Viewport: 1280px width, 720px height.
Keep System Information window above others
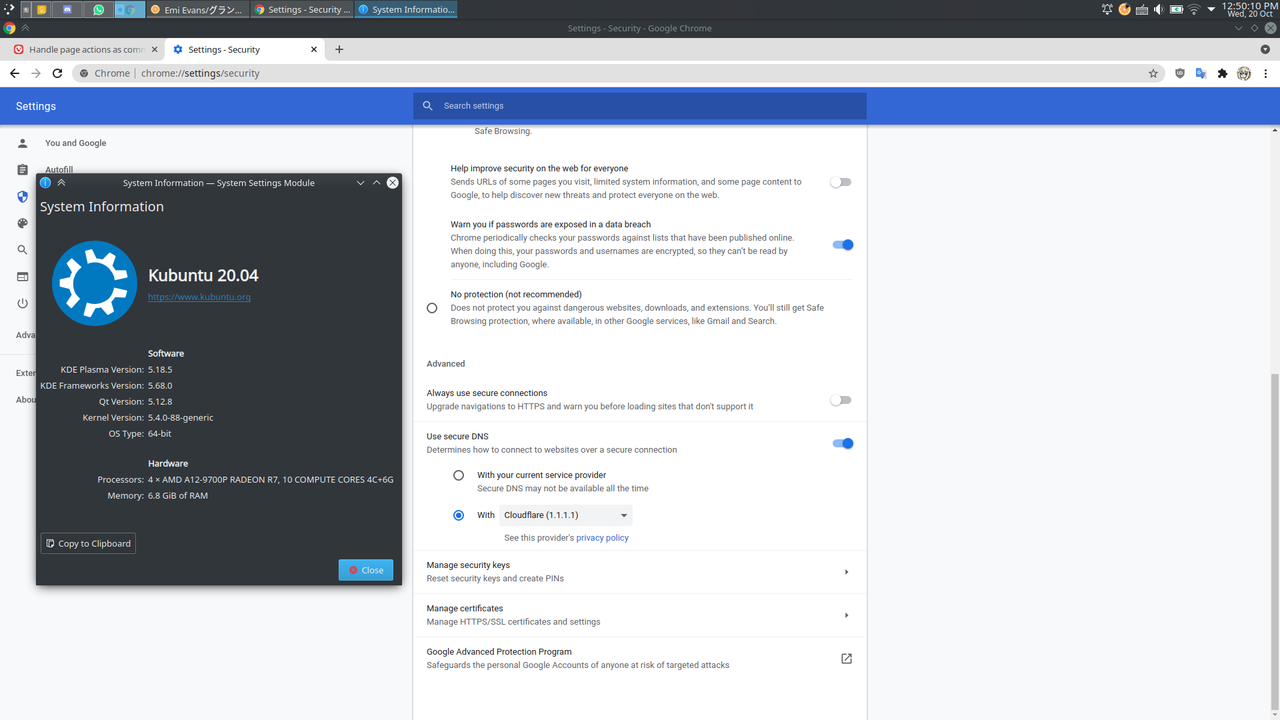[x=61, y=183]
